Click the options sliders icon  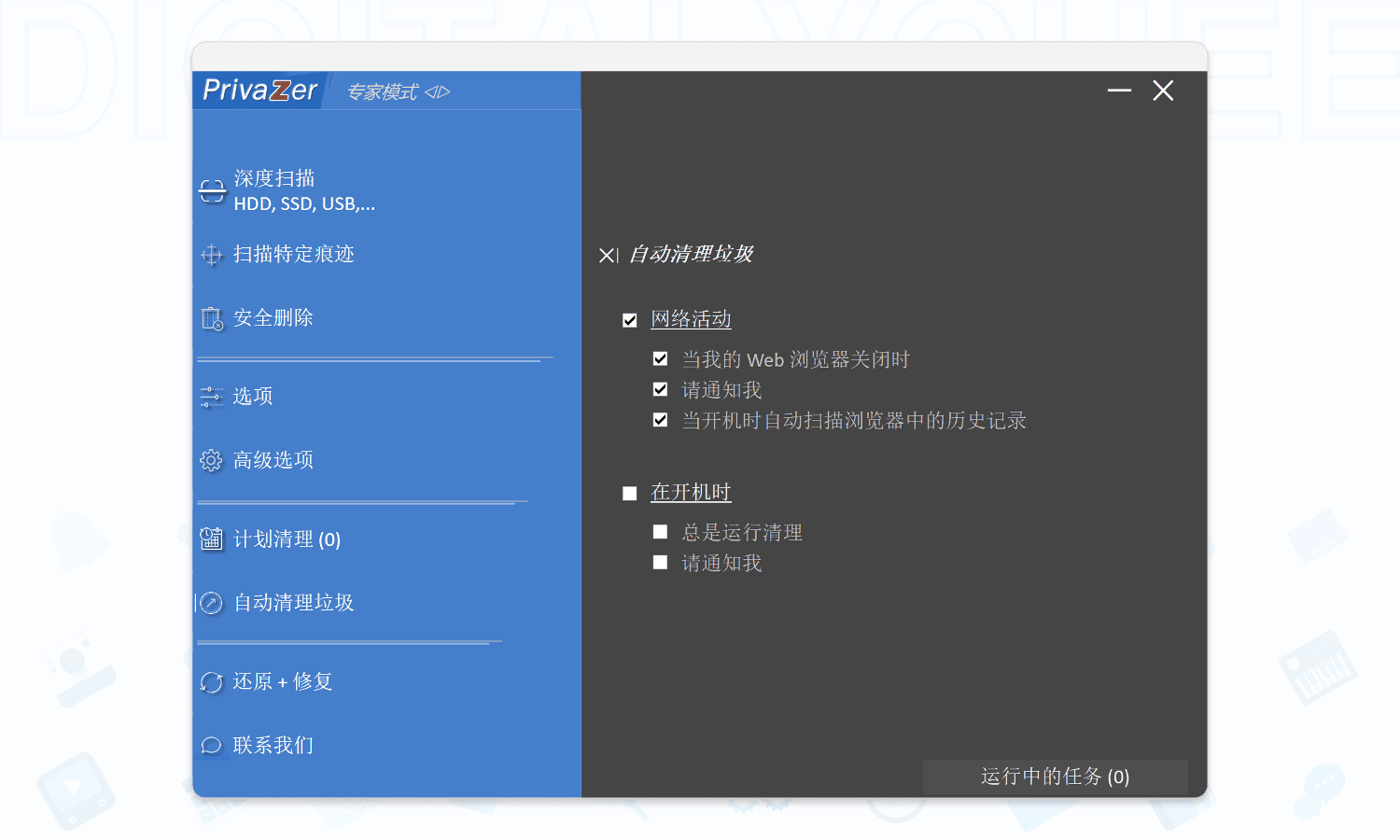(x=212, y=397)
